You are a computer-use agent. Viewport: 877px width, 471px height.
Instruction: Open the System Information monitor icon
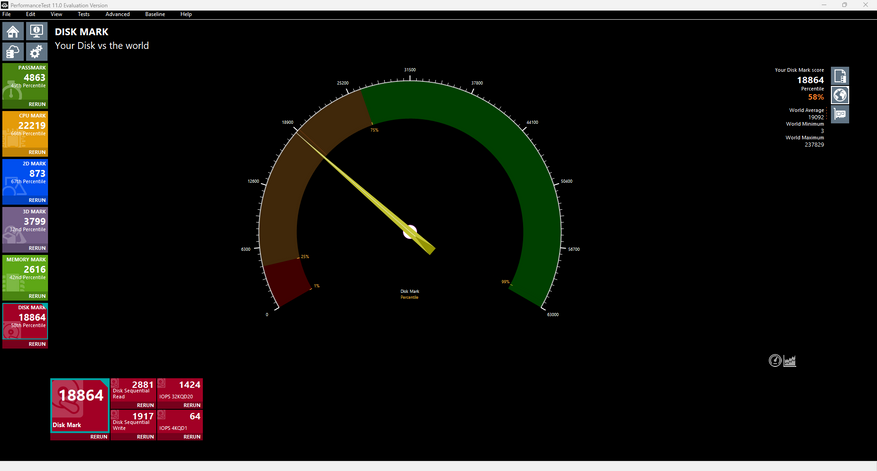36,31
